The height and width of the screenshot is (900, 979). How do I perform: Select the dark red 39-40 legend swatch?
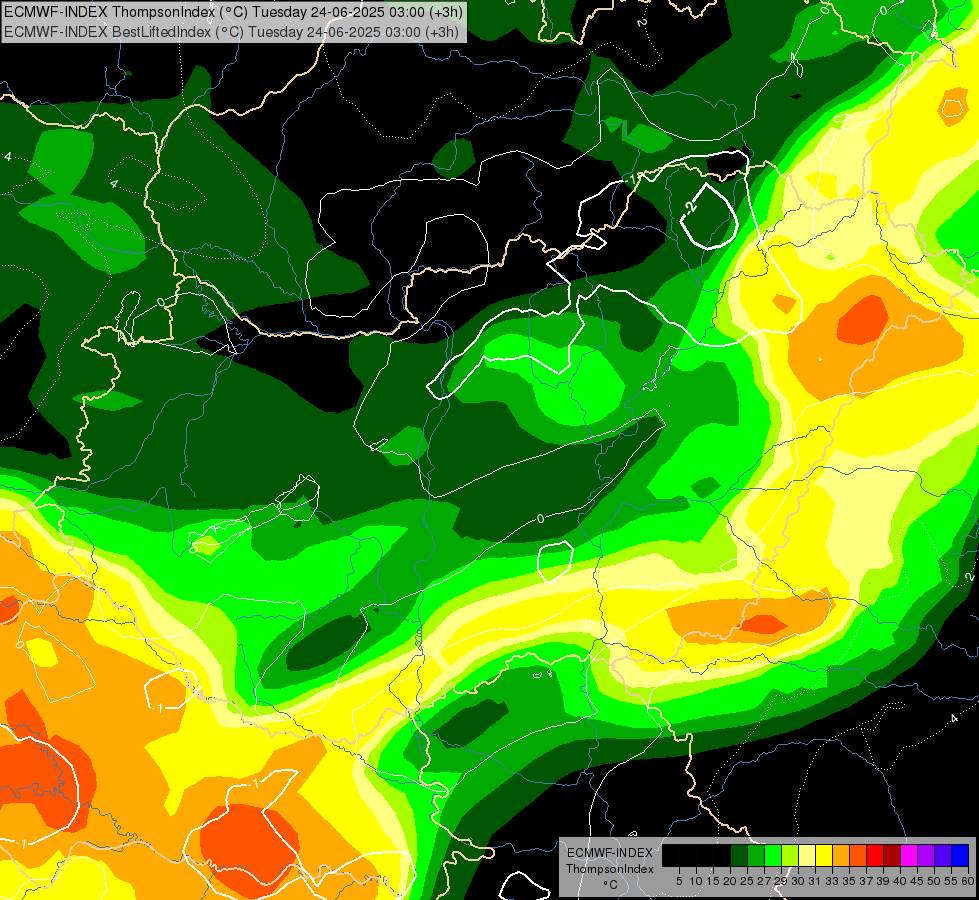coord(892,855)
